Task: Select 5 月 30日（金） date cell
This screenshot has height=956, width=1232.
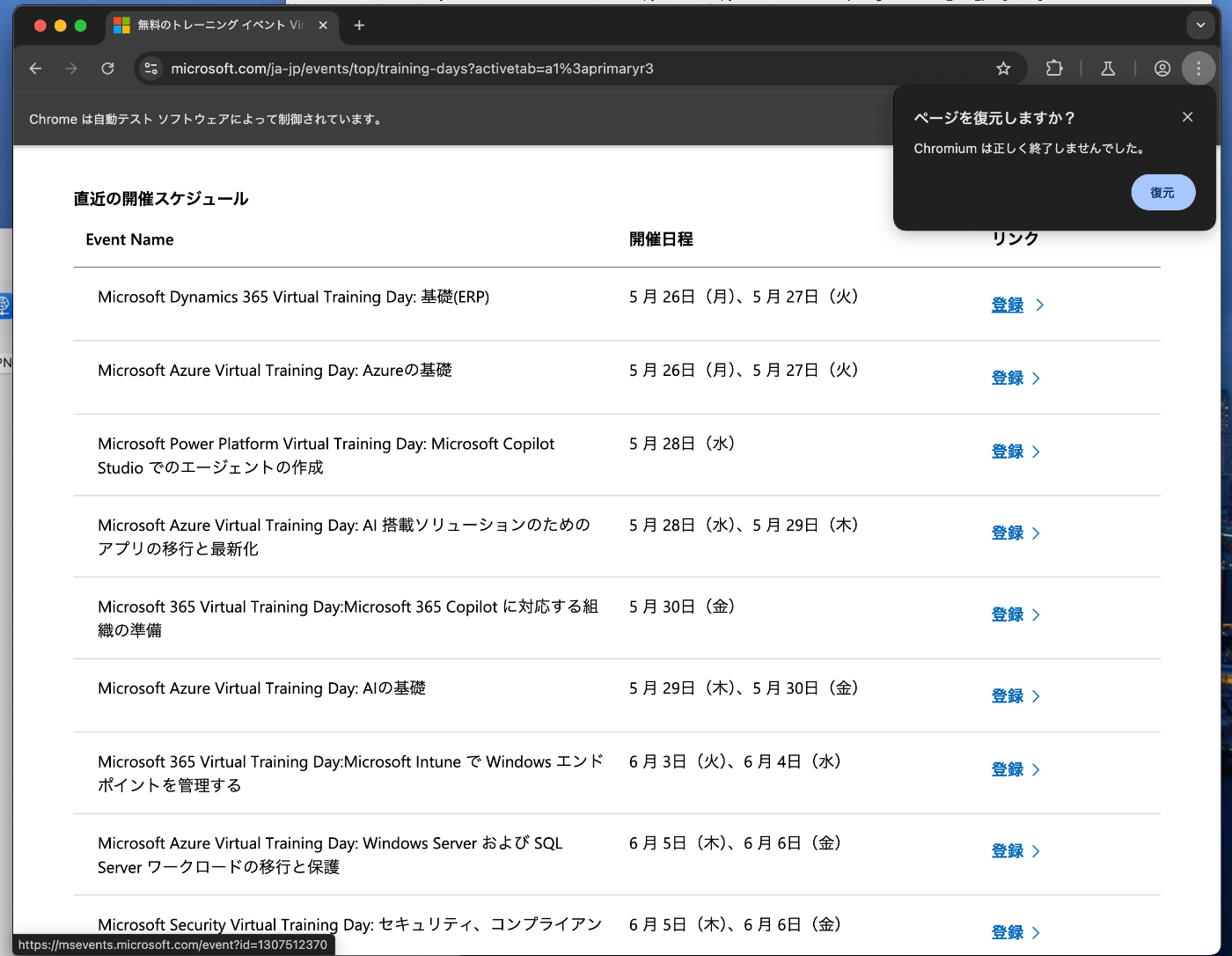Action: (x=683, y=607)
